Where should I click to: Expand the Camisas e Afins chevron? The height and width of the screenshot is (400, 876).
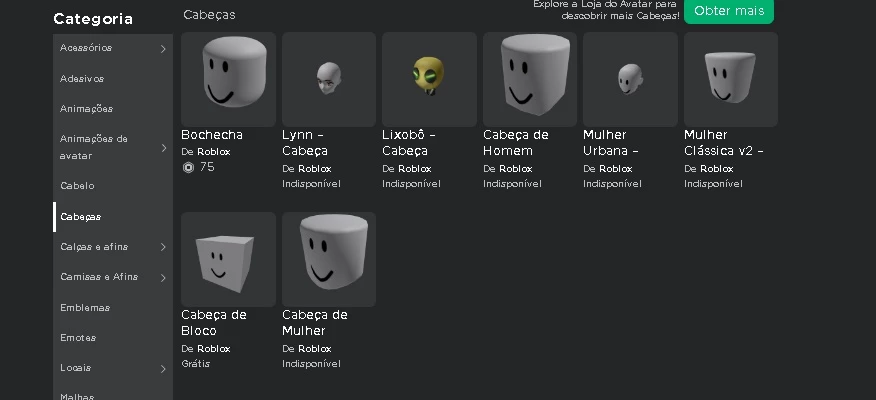(163, 278)
